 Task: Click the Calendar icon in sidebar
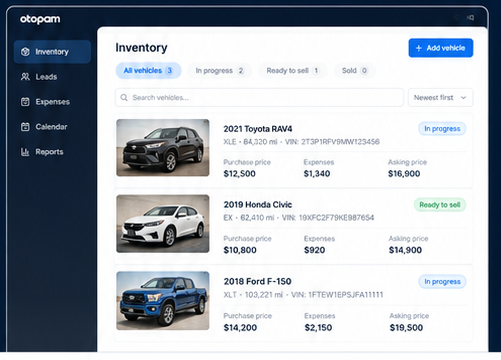click(25, 127)
